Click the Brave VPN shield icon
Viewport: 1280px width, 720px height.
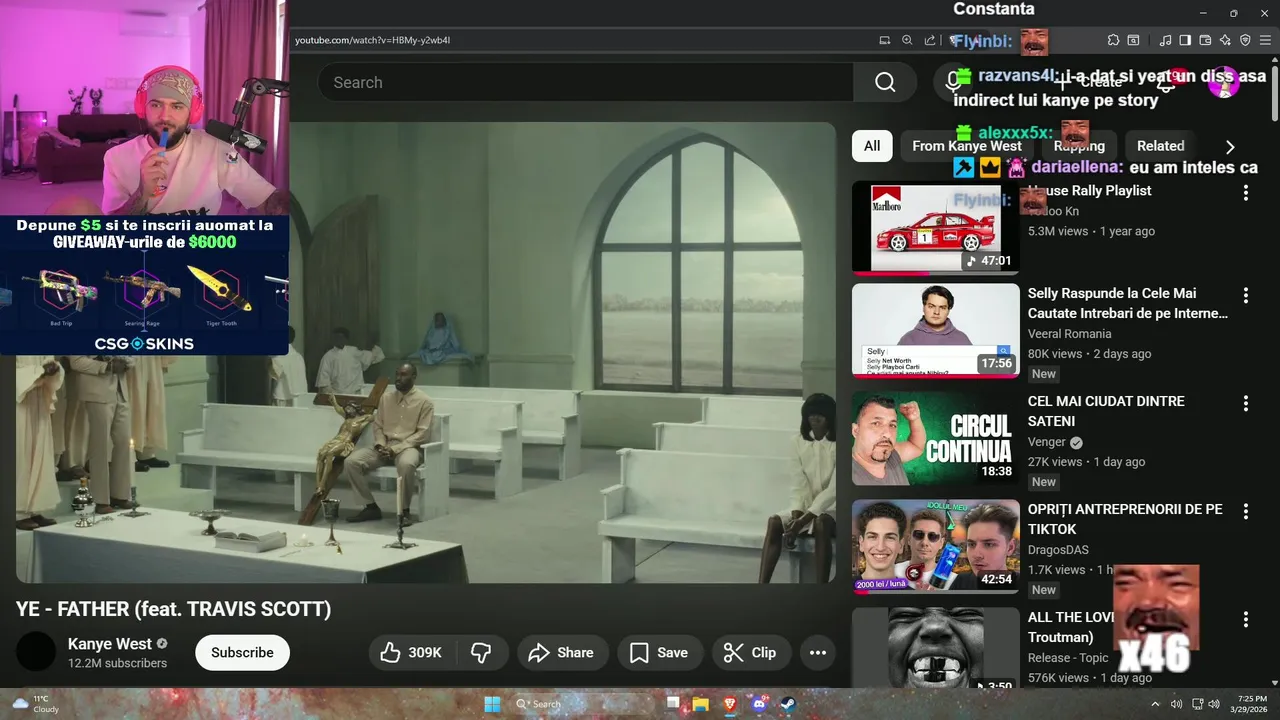tap(1245, 40)
